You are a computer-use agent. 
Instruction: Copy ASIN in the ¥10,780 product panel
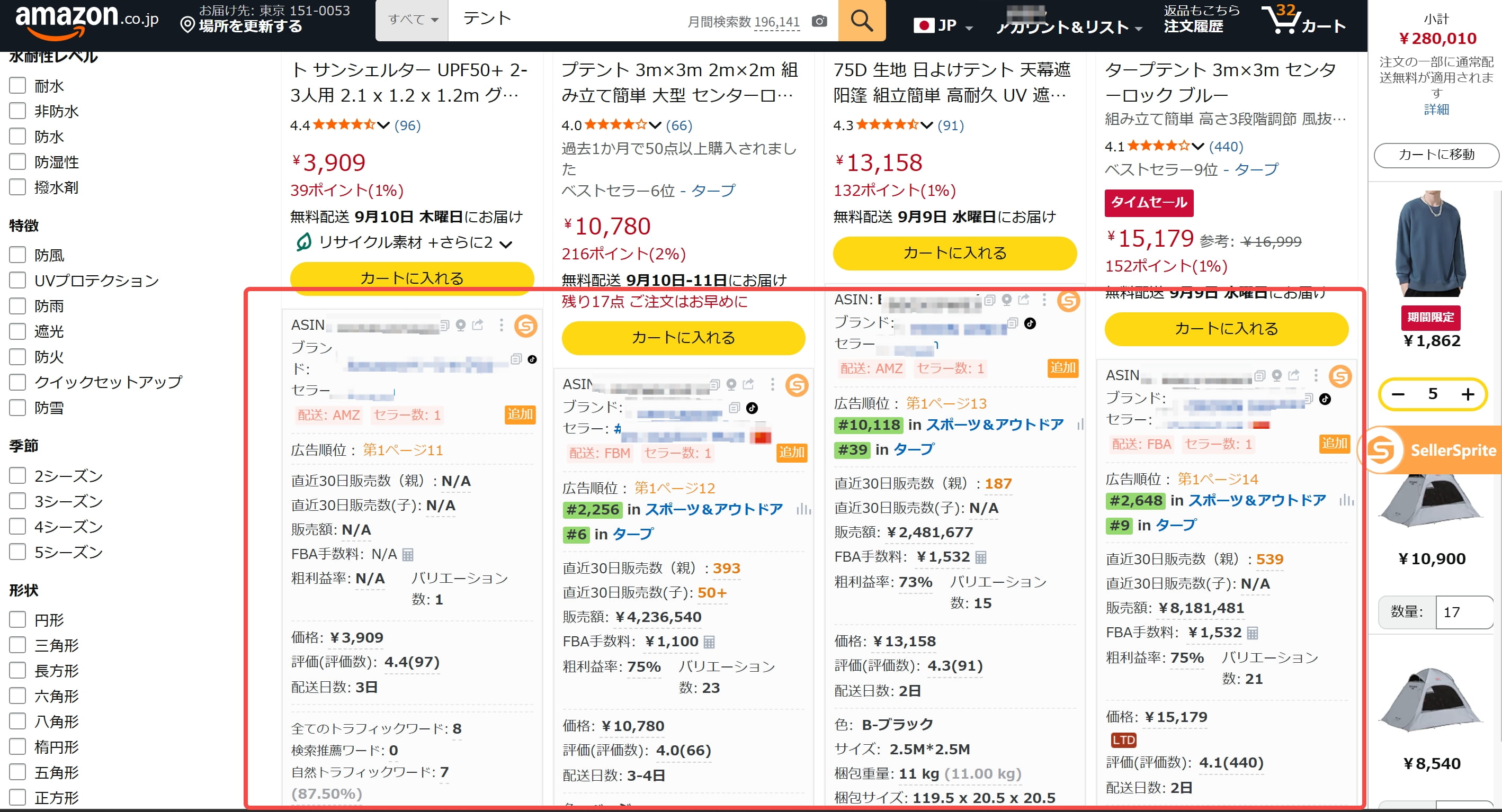[716, 384]
